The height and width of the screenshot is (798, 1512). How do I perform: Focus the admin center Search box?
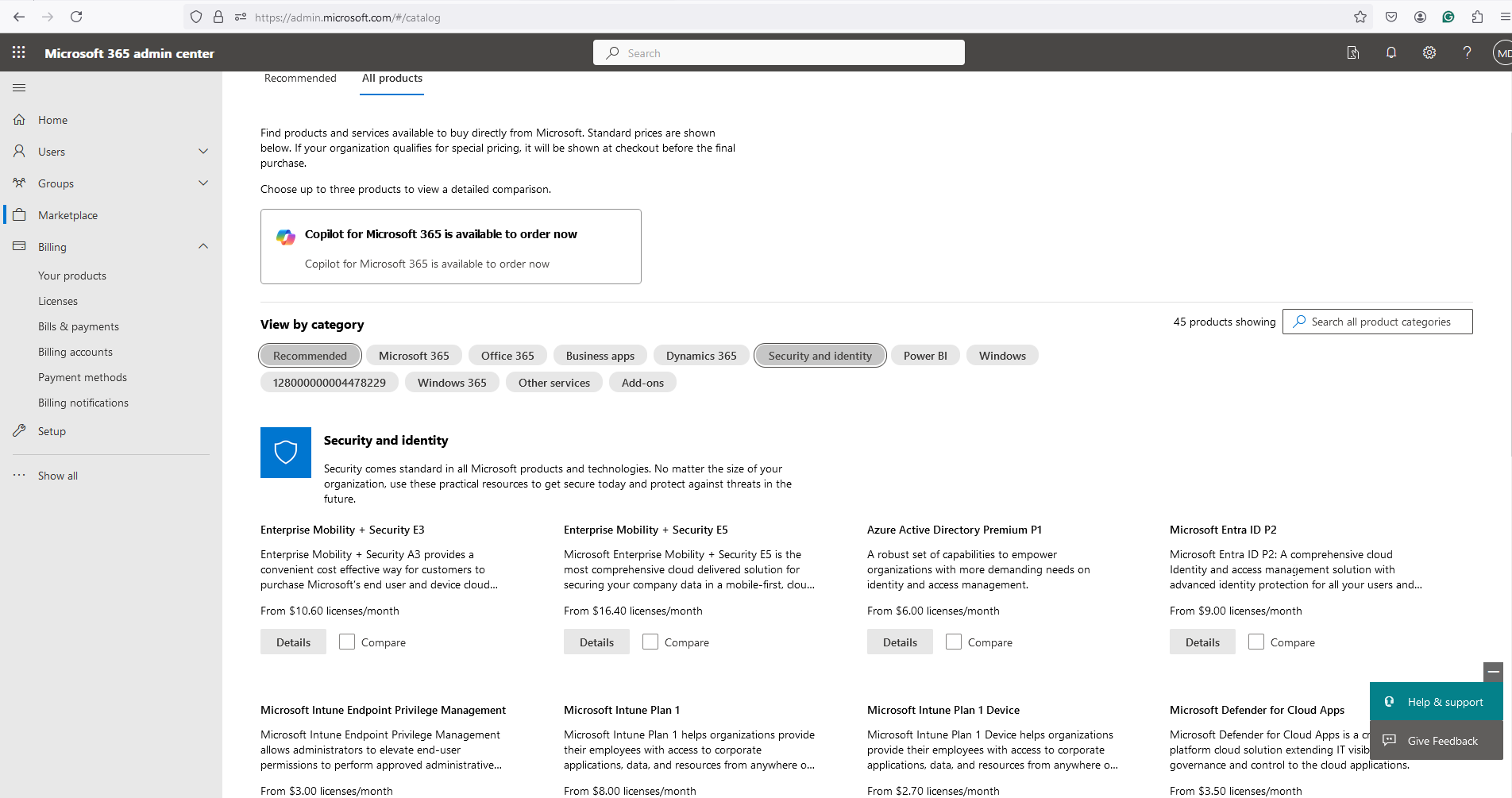point(779,52)
